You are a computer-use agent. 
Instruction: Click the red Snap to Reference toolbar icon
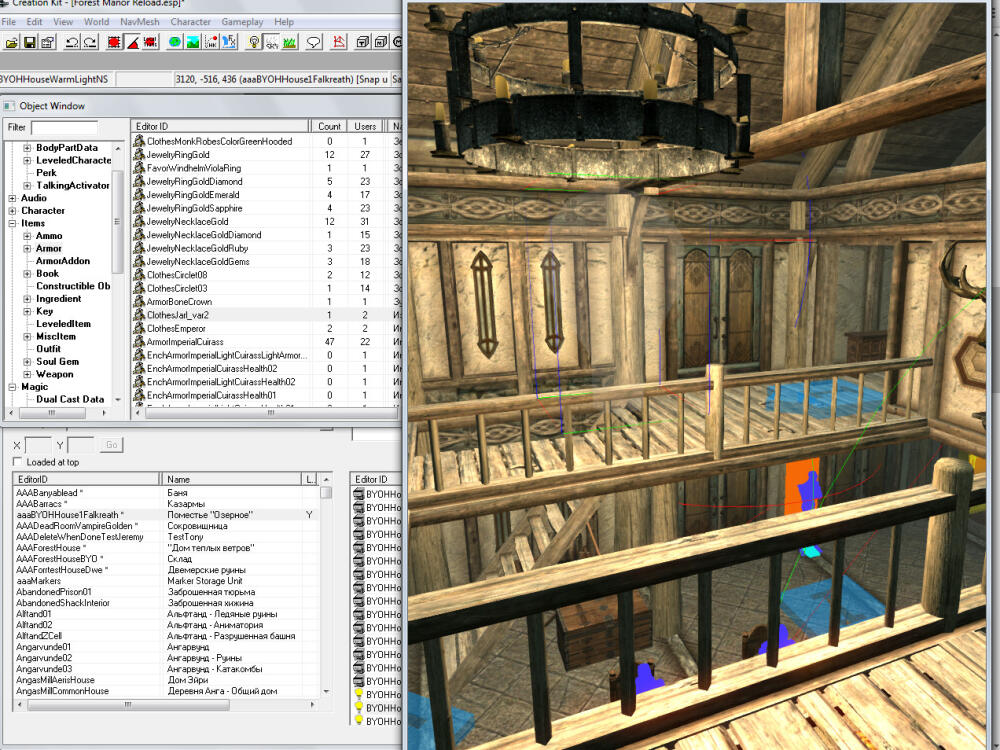pyautogui.click(x=151, y=43)
